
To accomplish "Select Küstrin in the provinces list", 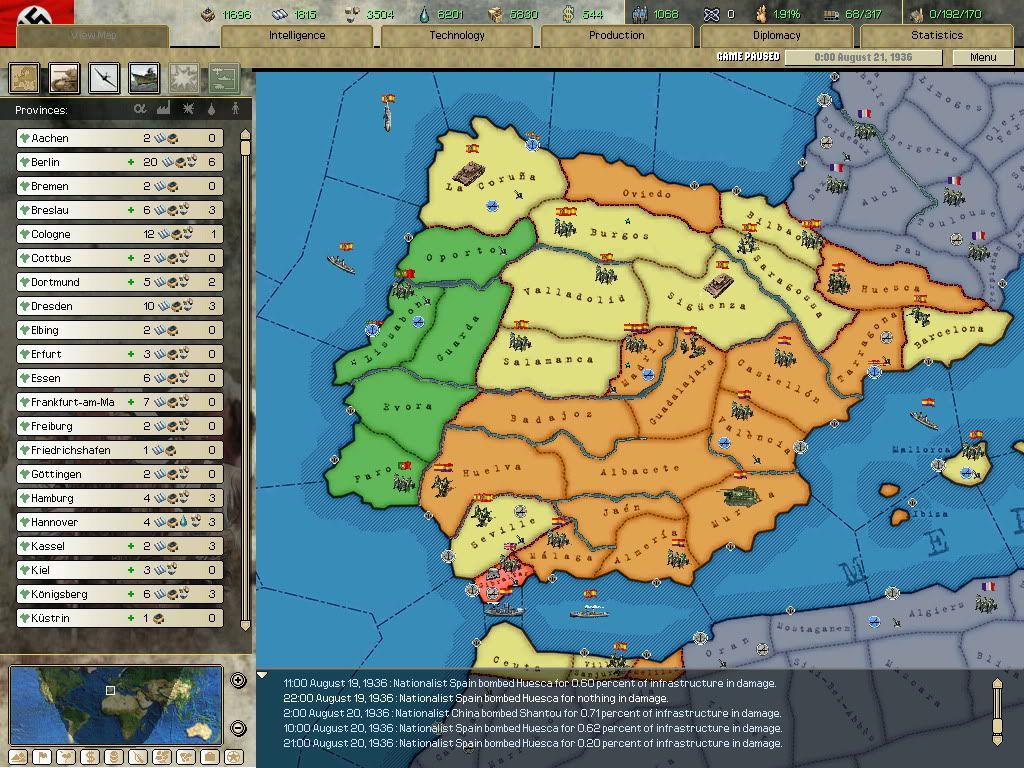I will pos(120,618).
